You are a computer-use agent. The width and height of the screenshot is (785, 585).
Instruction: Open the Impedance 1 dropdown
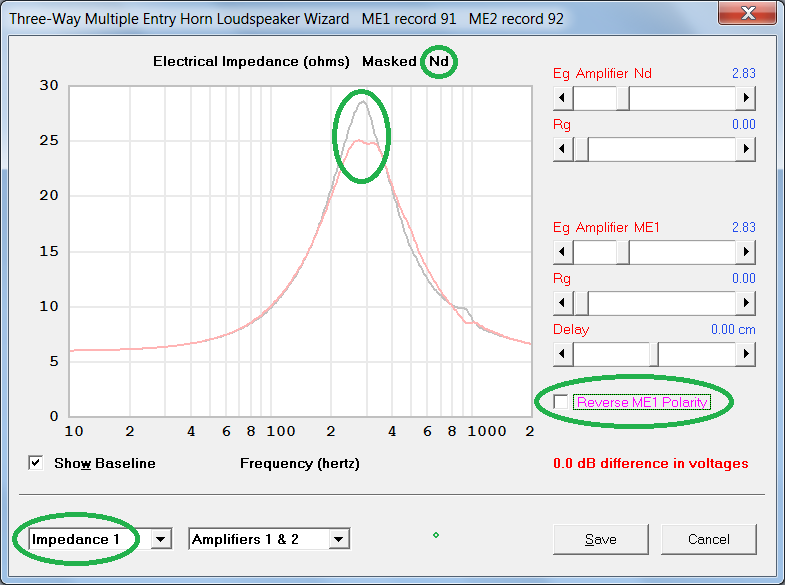(161, 539)
